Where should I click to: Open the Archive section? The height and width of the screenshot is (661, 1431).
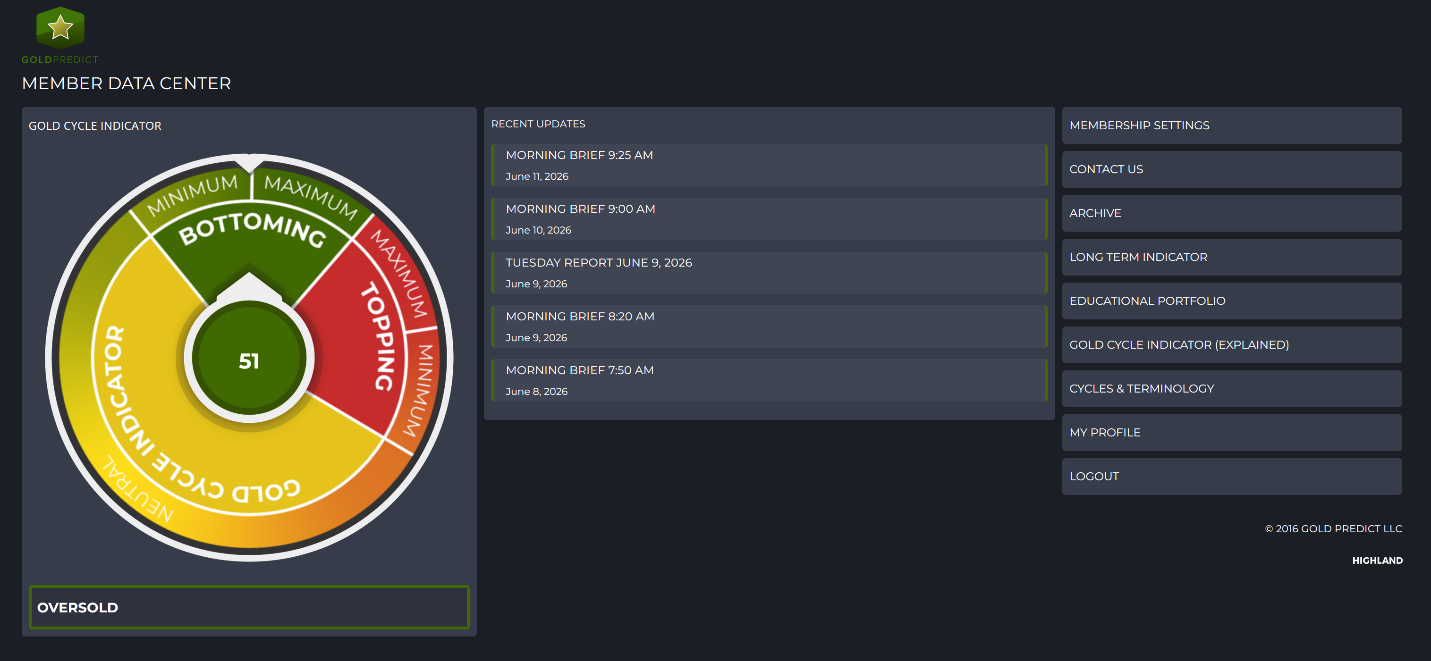click(1232, 213)
